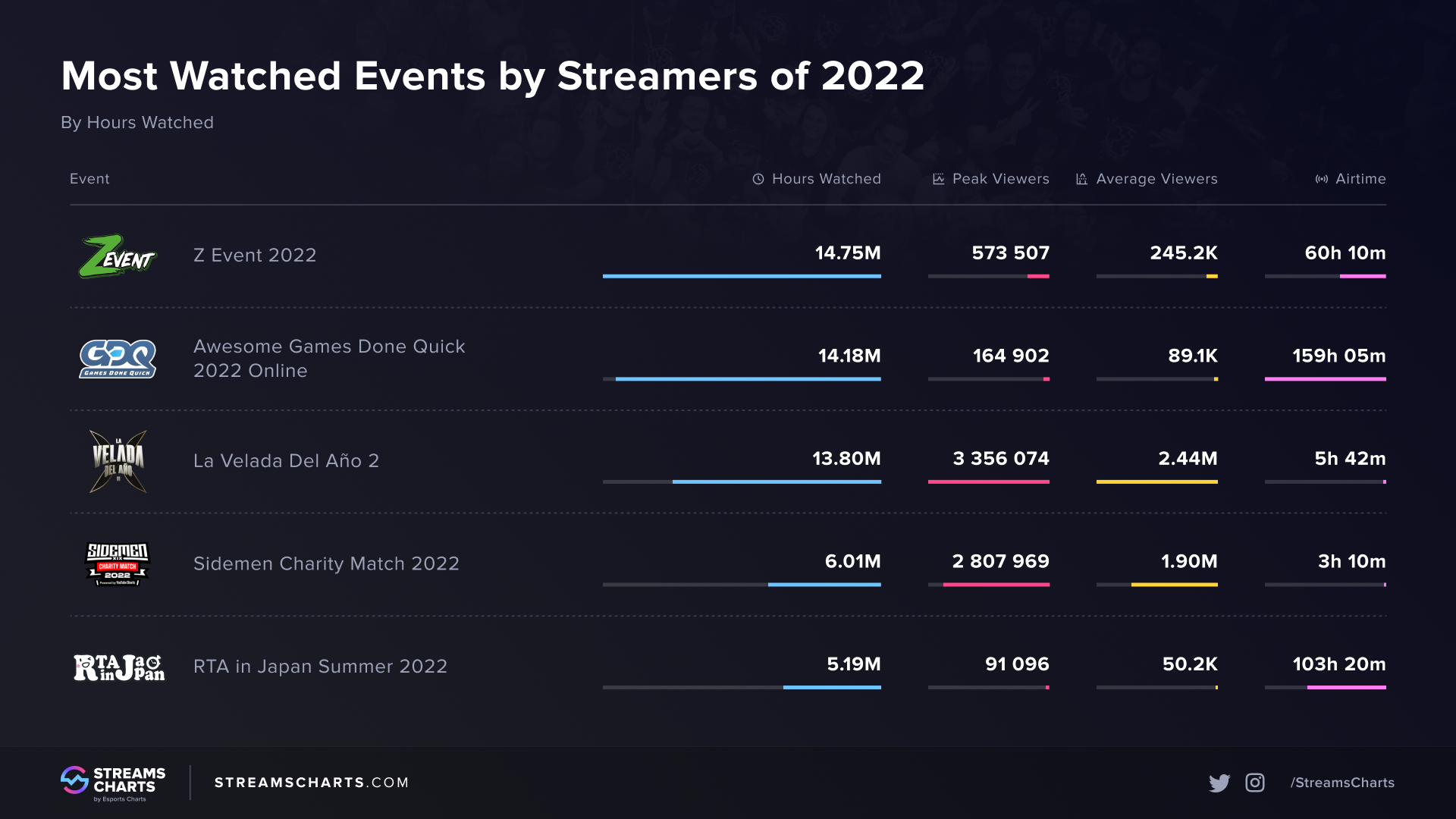1456x819 pixels.
Task: Open the Twitter icon in footer
Action: (x=1219, y=783)
